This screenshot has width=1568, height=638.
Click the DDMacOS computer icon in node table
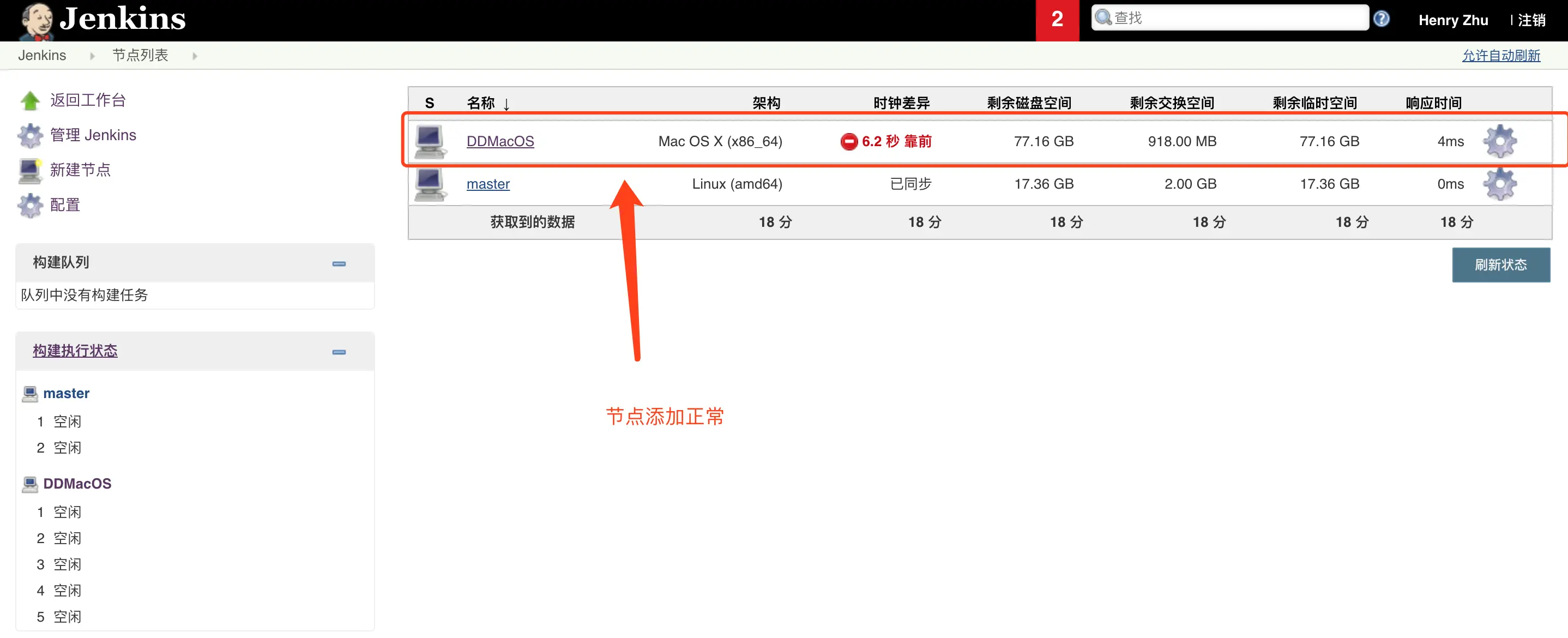tap(430, 141)
